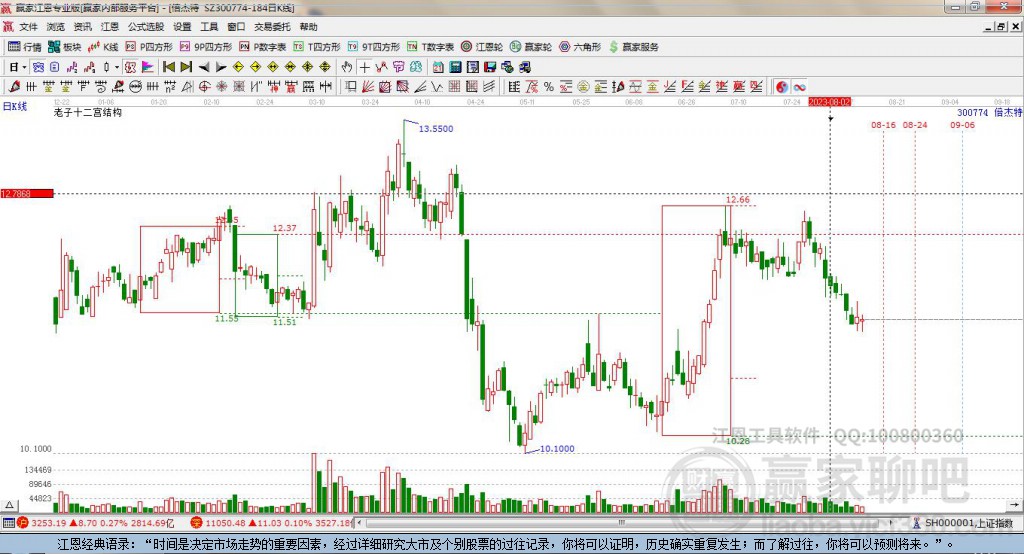
Task: Open the 浏览 menu
Action: [56, 27]
